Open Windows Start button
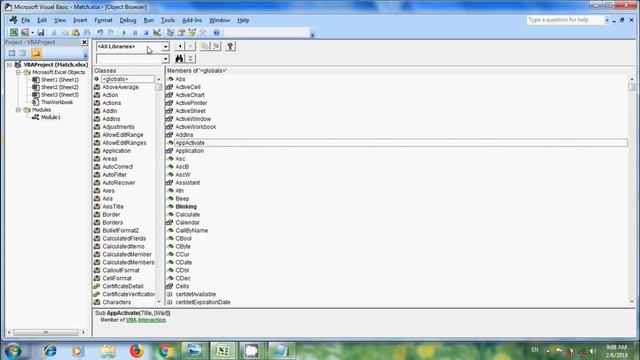Image resolution: width=640 pixels, height=360 pixels. click(x=13, y=351)
